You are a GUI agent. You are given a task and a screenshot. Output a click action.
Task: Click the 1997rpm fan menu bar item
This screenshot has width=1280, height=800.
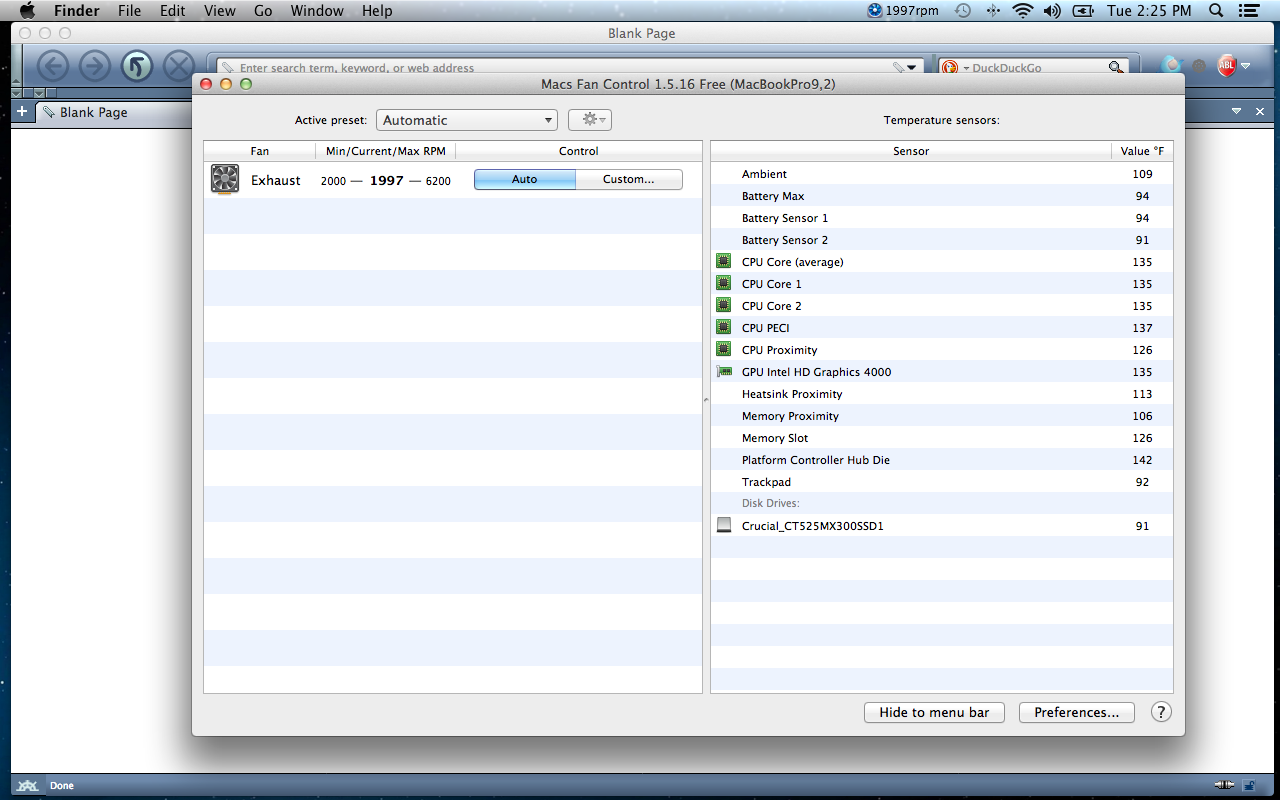pos(904,11)
